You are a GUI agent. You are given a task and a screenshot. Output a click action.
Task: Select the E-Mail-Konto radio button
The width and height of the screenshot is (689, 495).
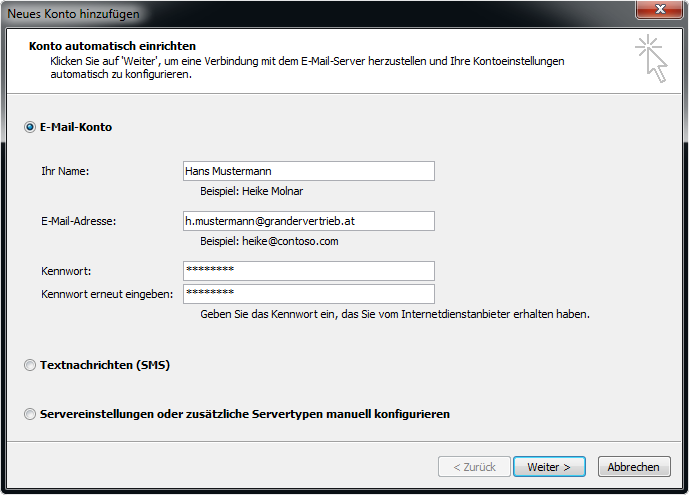tap(30, 127)
